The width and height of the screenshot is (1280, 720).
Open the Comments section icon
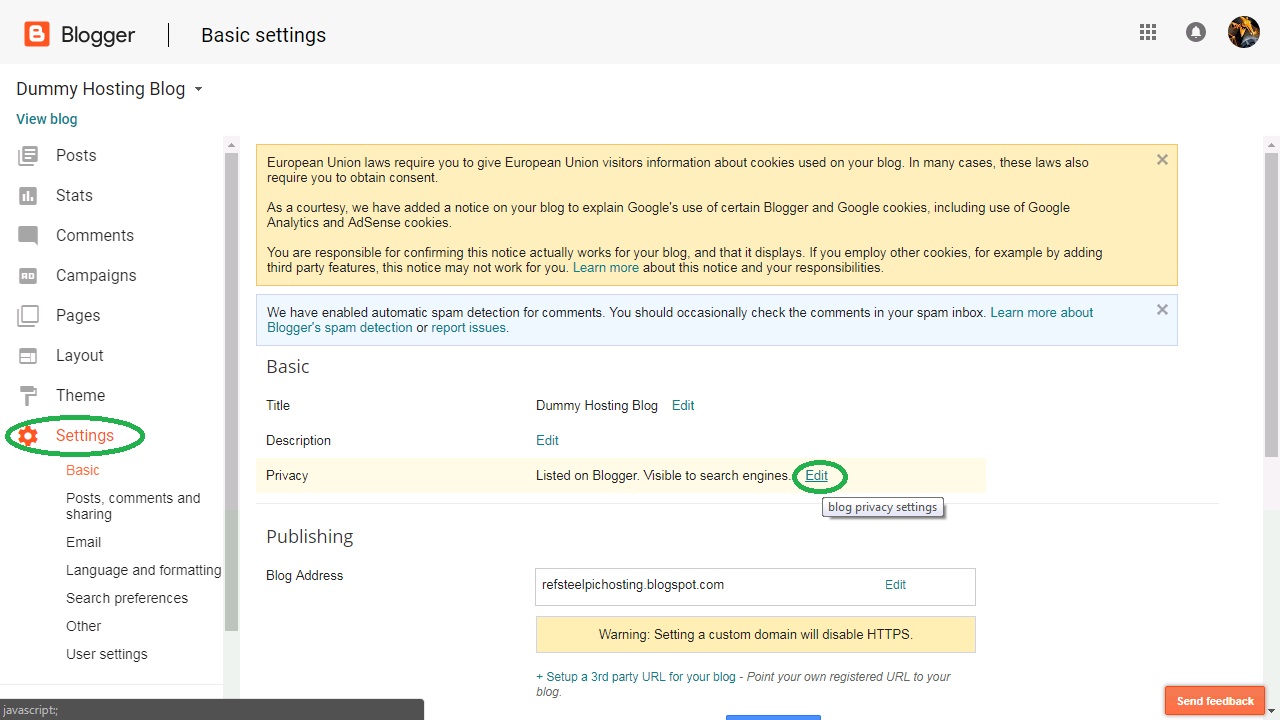pyautogui.click(x=28, y=236)
